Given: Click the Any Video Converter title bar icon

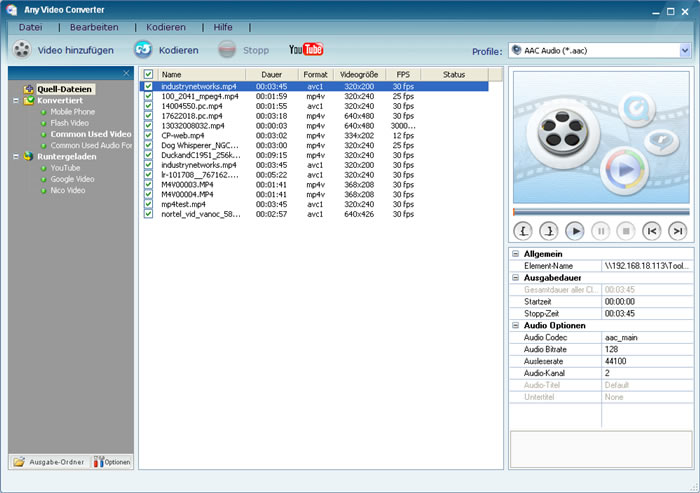Looking at the screenshot, I should pyautogui.click(x=12, y=10).
